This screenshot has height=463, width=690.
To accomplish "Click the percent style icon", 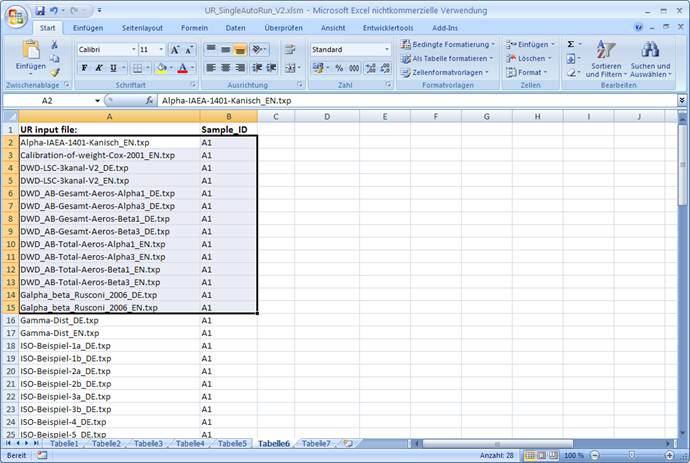I will click(339, 68).
